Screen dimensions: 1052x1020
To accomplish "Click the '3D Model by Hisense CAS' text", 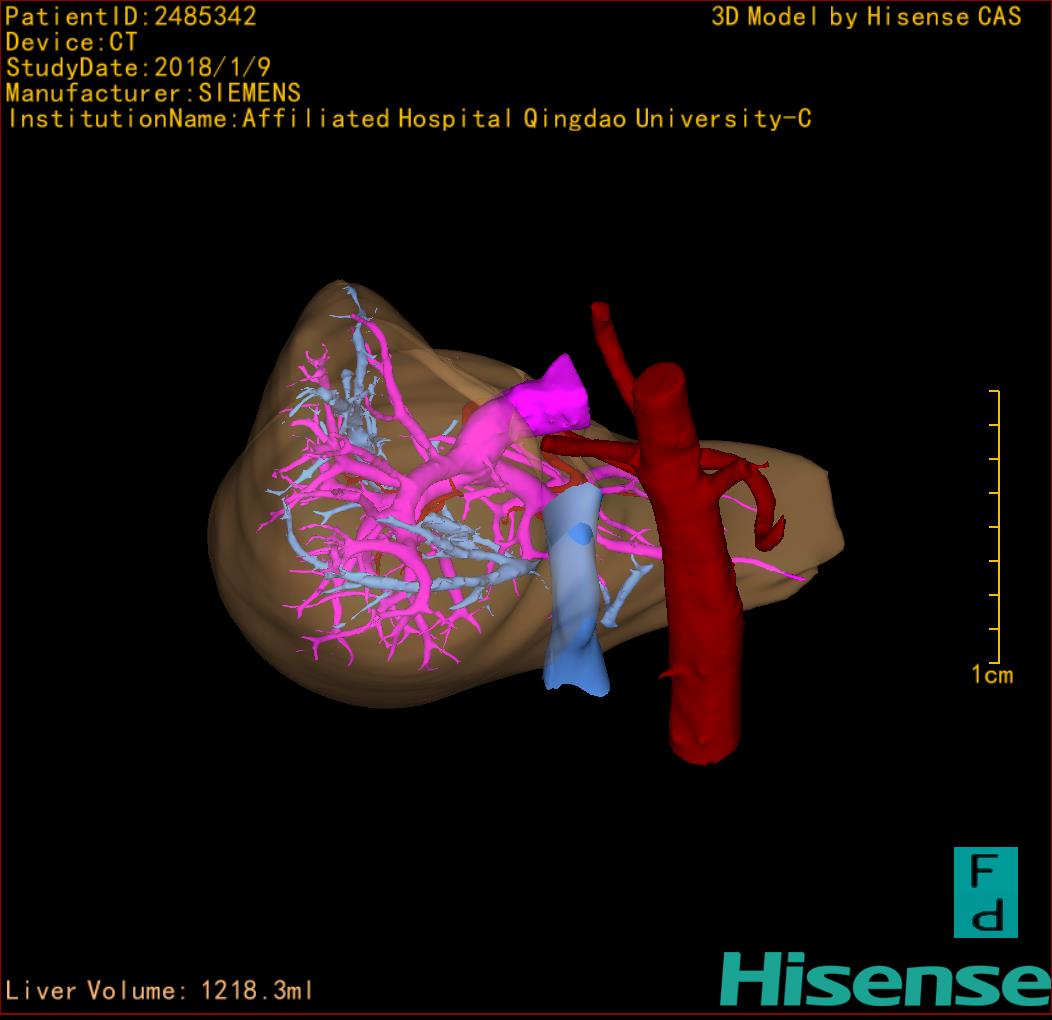I will click(x=866, y=16).
